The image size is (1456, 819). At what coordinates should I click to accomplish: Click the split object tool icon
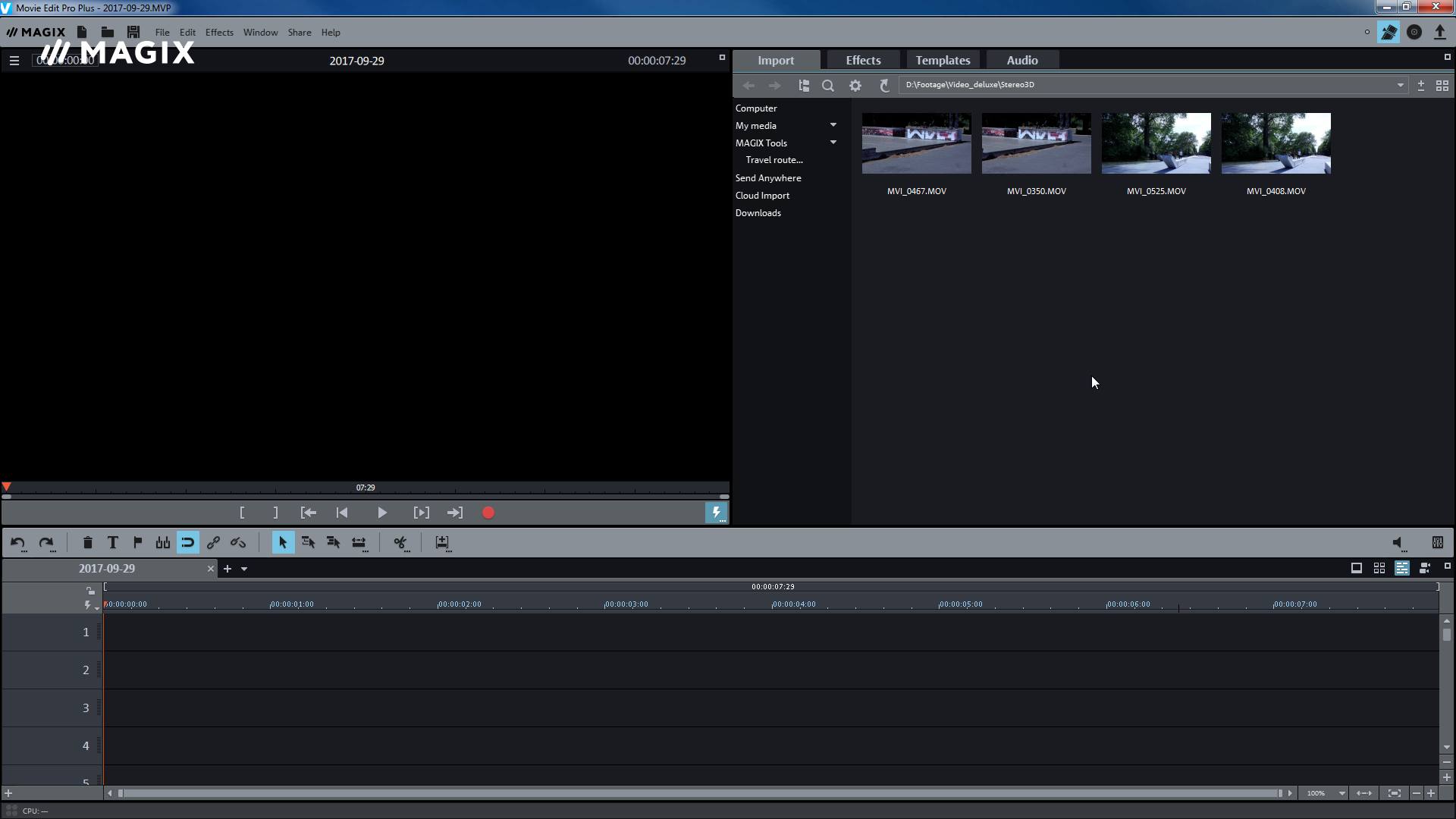(400, 543)
